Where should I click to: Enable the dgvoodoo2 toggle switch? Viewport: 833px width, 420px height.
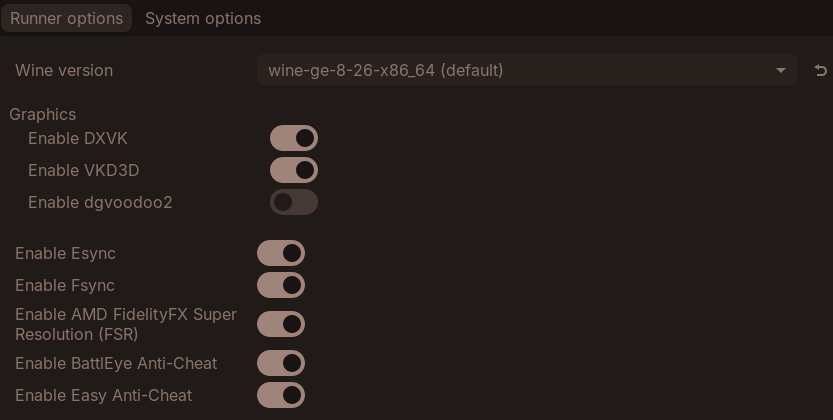(x=294, y=202)
